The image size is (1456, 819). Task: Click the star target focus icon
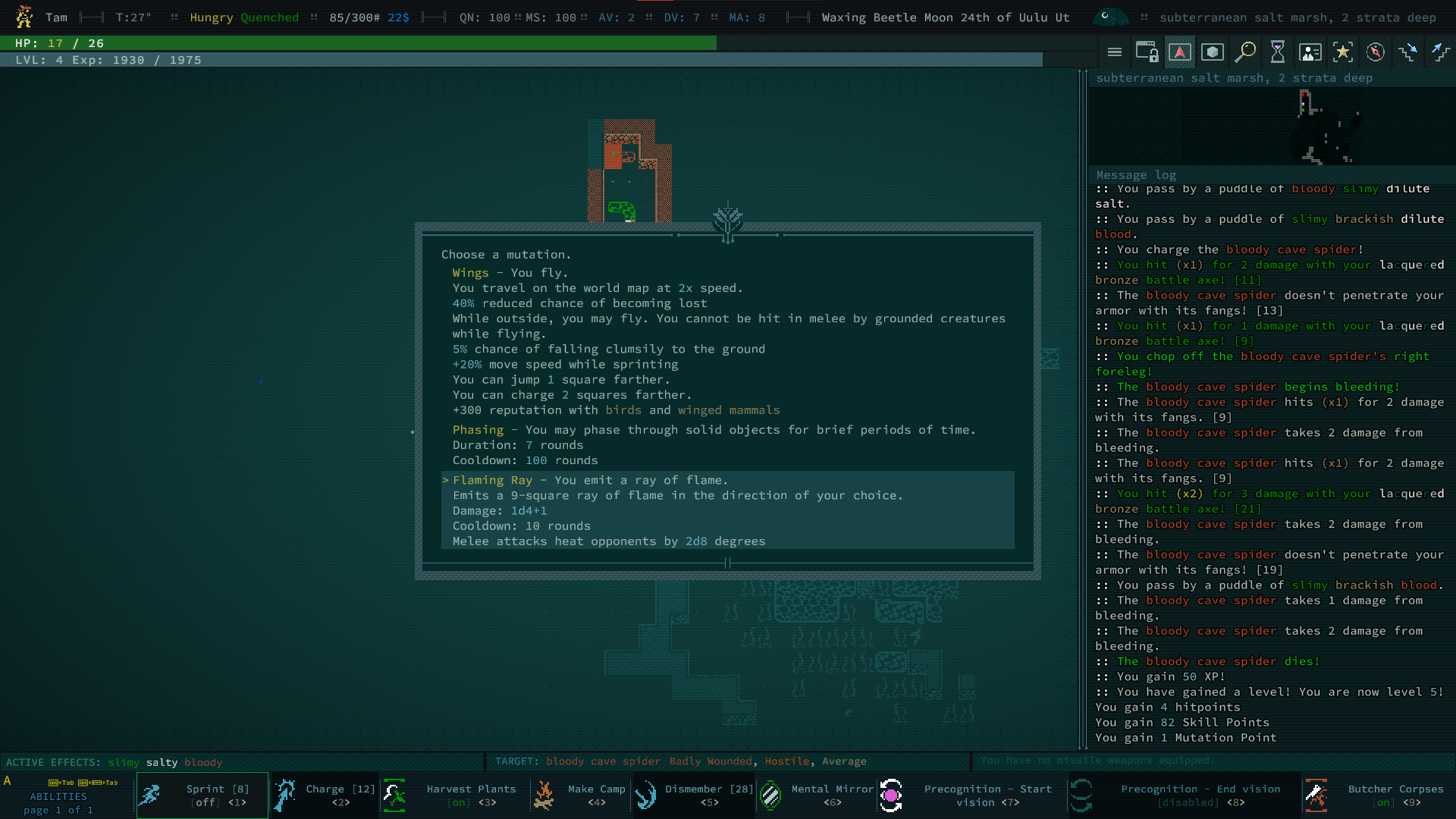tap(1343, 52)
